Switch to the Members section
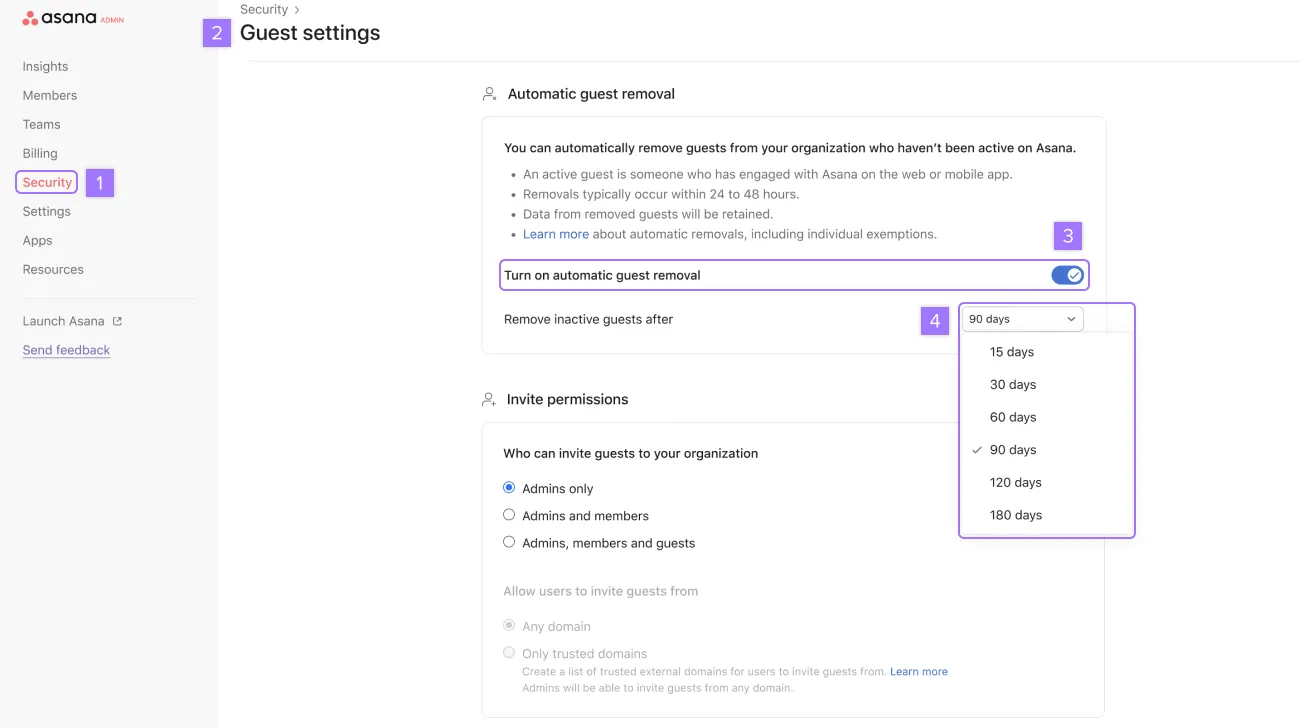This screenshot has width=1300, height=728. click(49, 95)
